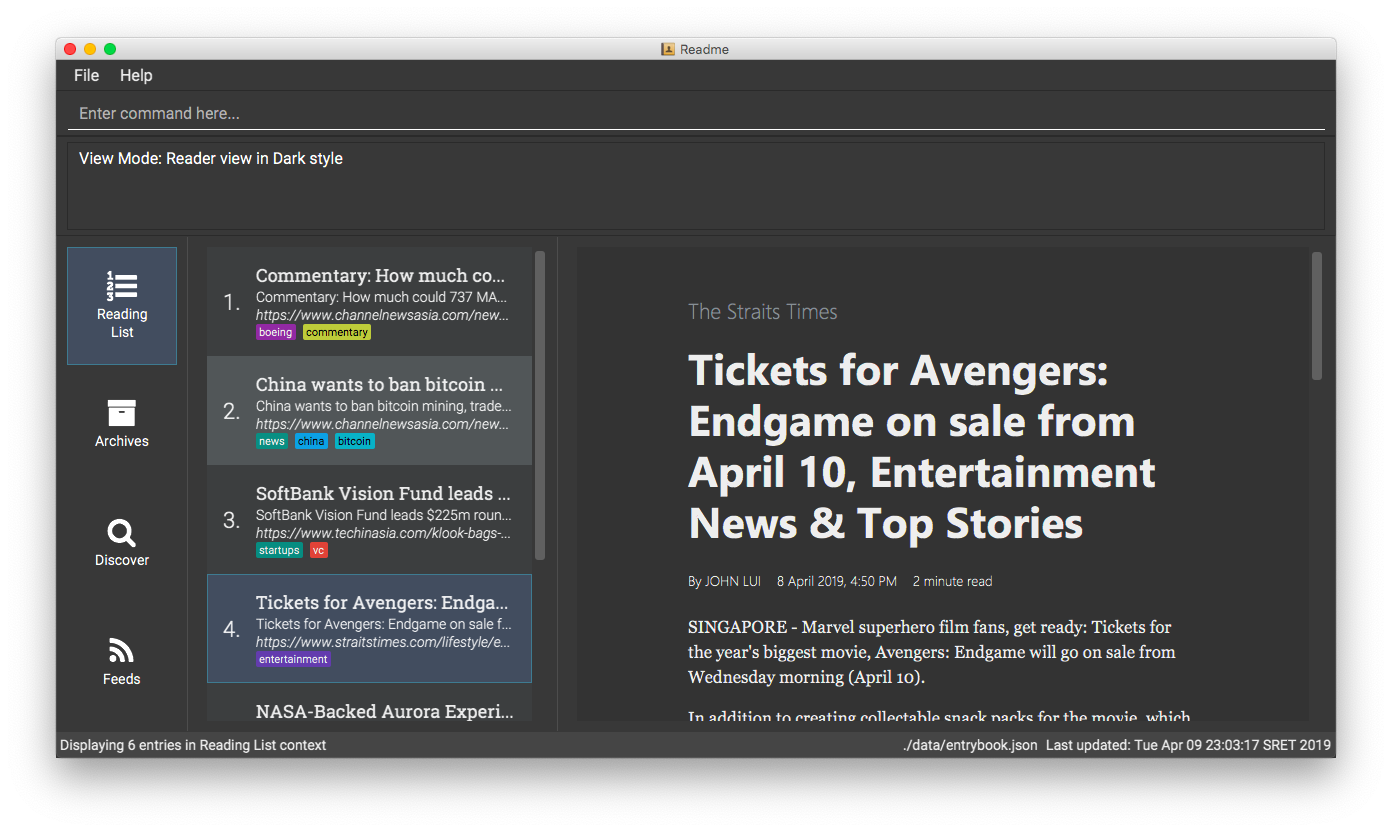
Task: Click the '8 April 2019, 4:50 PM' date
Action: click(837, 581)
